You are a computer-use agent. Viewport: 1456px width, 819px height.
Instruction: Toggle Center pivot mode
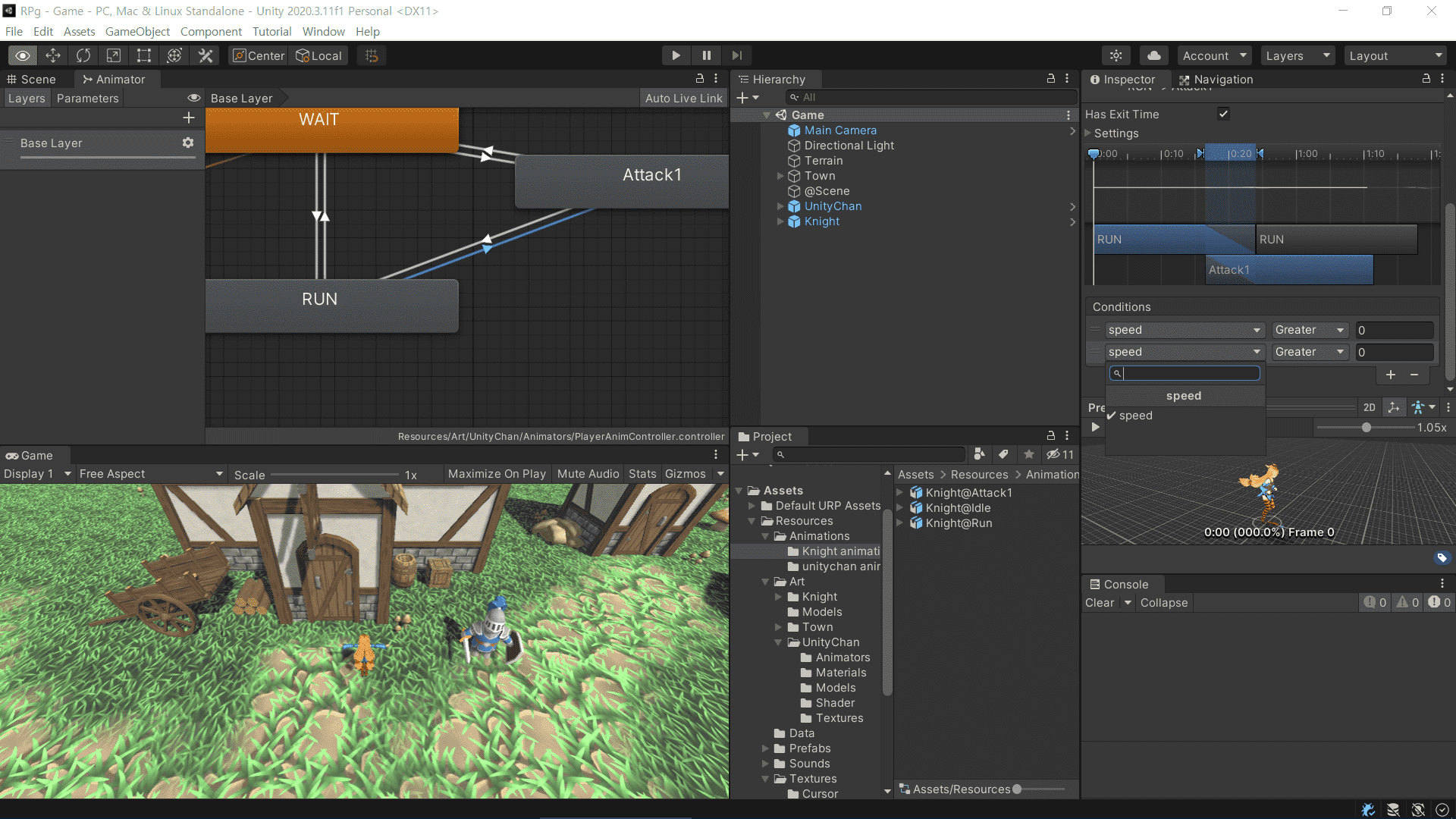[259, 55]
